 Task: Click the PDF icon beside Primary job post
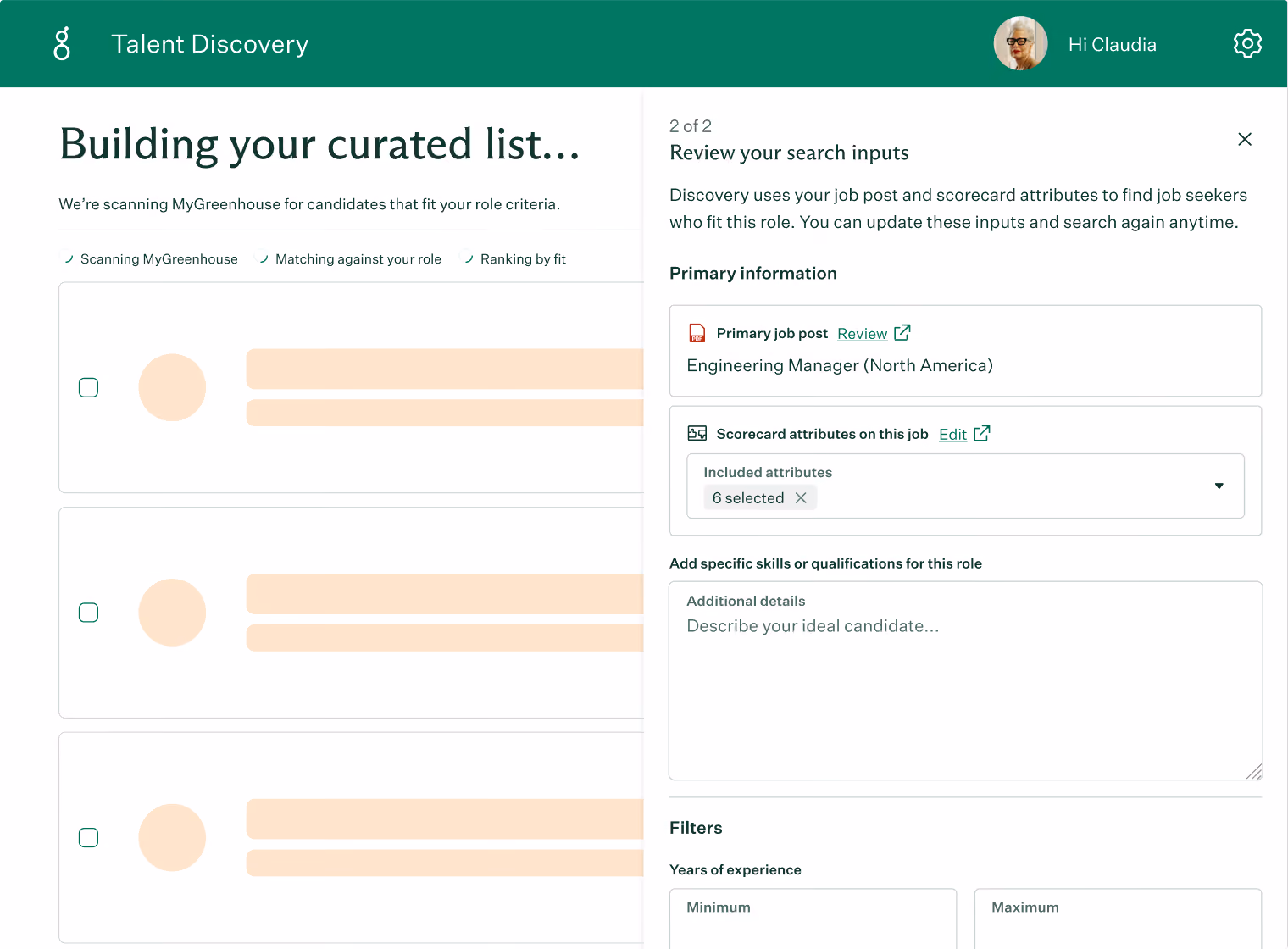click(x=697, y=333)
